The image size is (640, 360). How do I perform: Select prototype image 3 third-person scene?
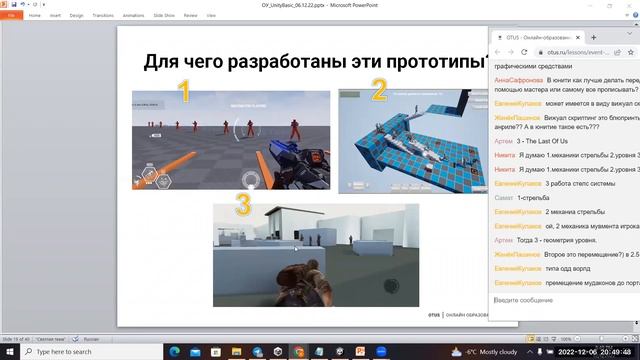point(316,255)
